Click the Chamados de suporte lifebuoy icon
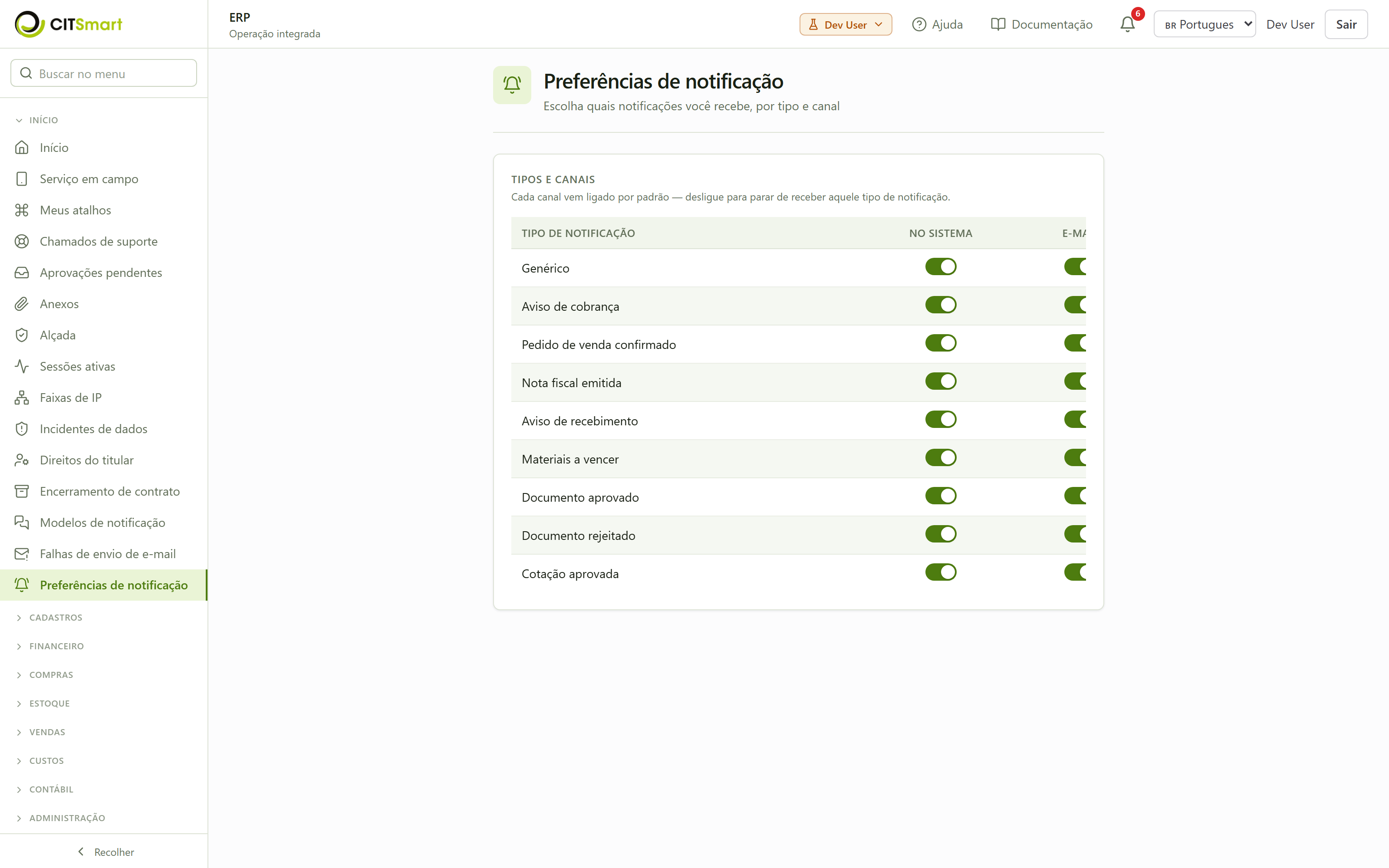Image resolution: width=1389 pixels, height=868 pixels. coord(22,241)
